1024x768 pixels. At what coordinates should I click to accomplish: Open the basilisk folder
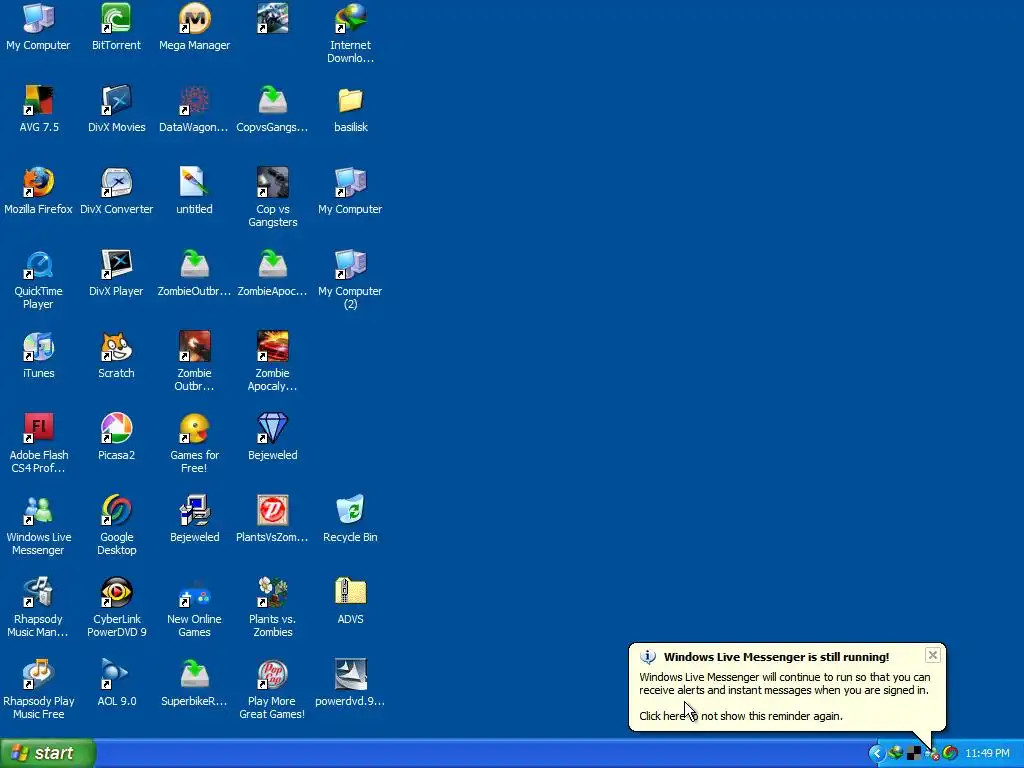coord(351,109)
